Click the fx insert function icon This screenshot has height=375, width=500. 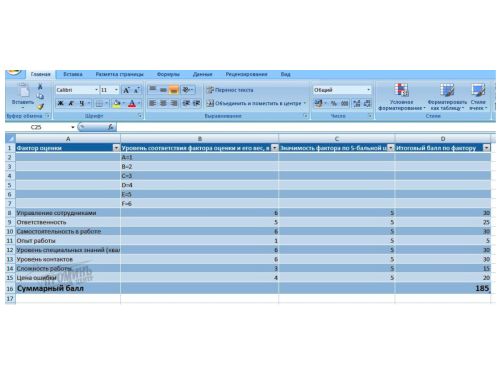pos(110,127)
